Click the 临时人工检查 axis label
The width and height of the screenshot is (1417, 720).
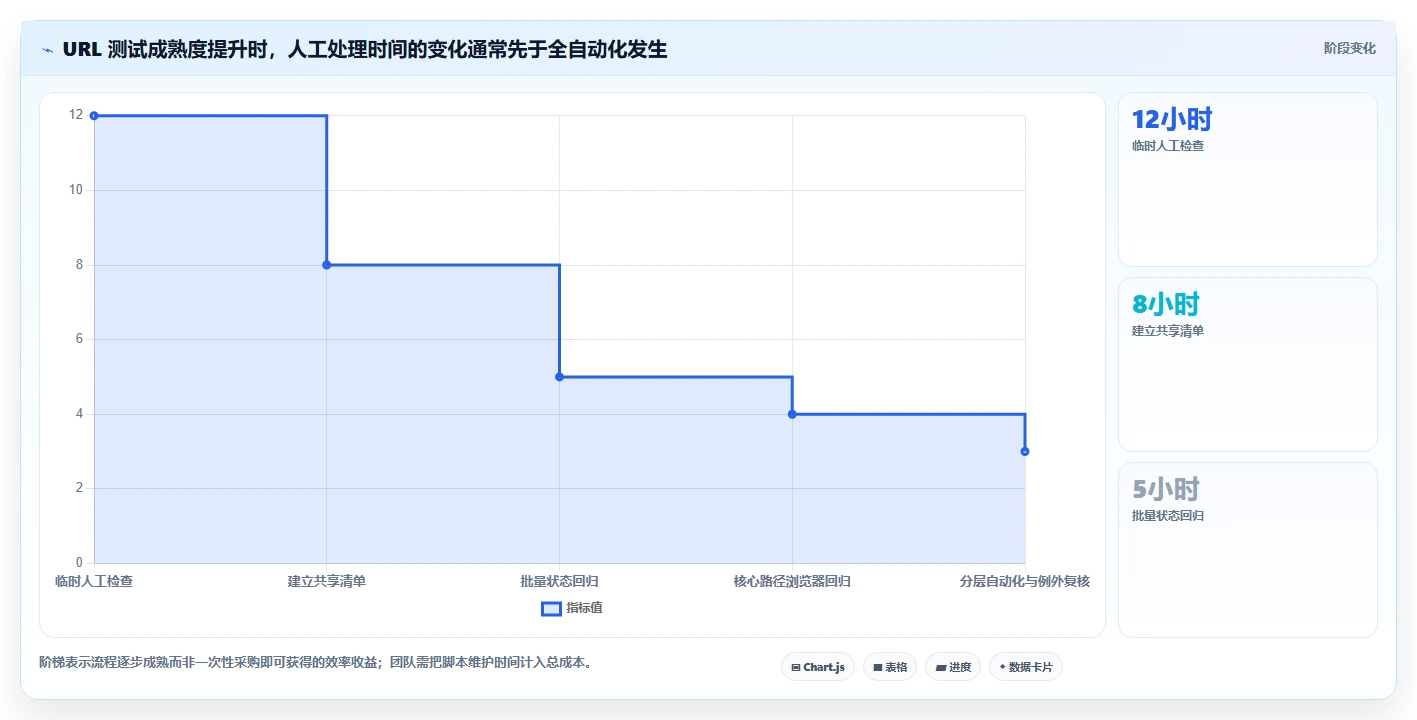[x=94, y=581]
